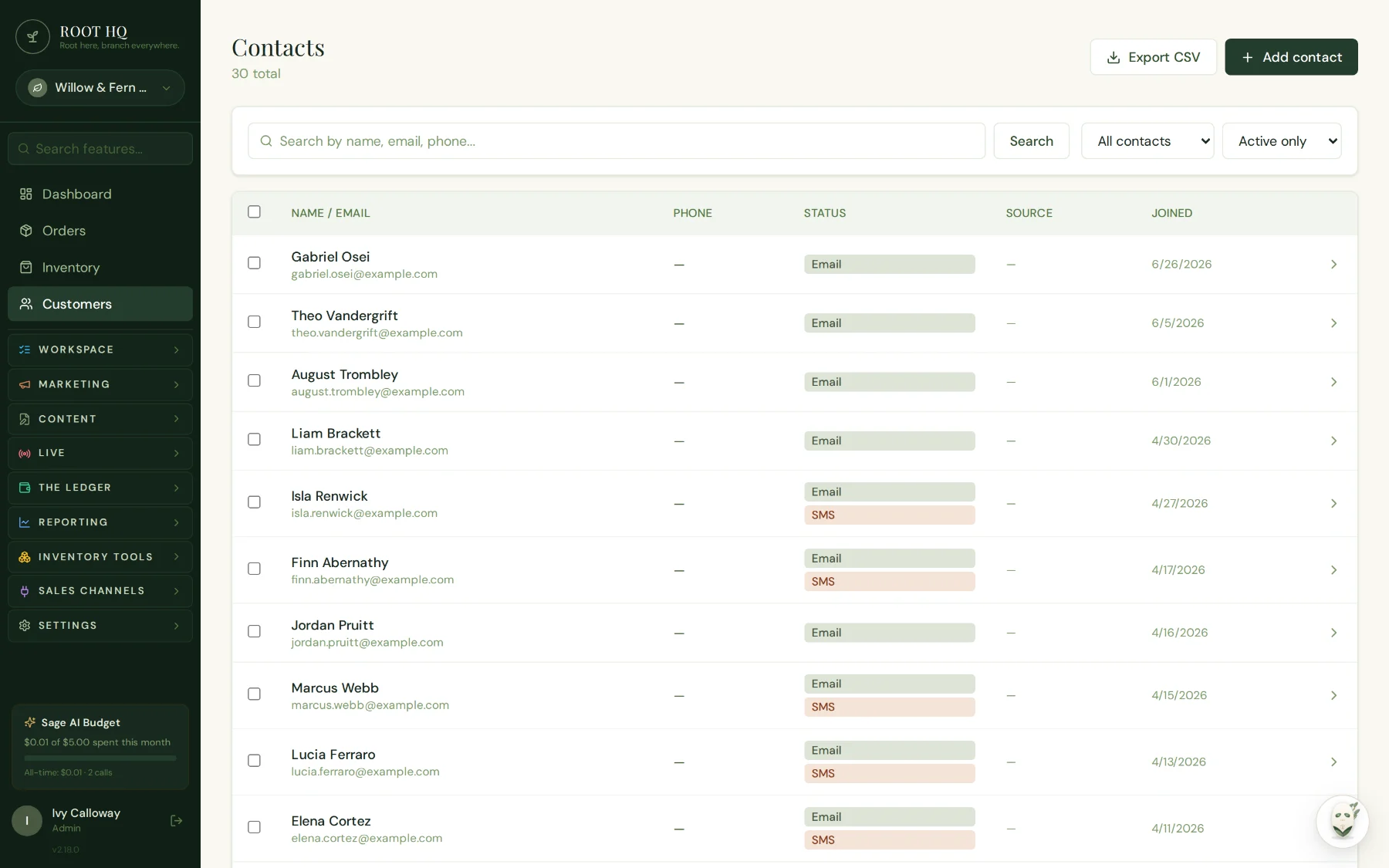
Task: Click the Live broadcast icon
Action: (25, 453)
